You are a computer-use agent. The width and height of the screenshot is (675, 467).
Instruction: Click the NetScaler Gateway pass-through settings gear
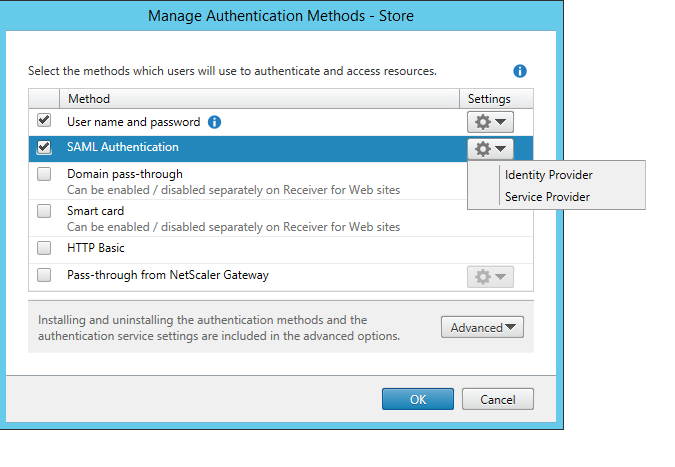pyautogui.click(x=490, y=276)
